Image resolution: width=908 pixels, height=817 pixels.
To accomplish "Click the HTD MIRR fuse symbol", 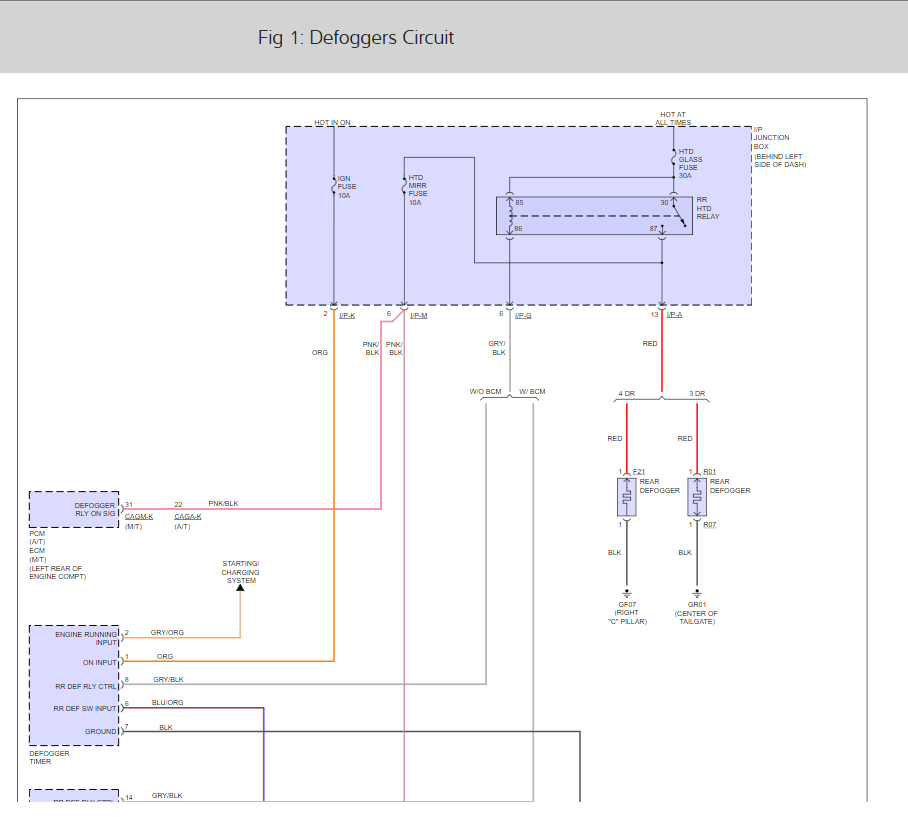I will pyautogui.click(x=404, y=186).
